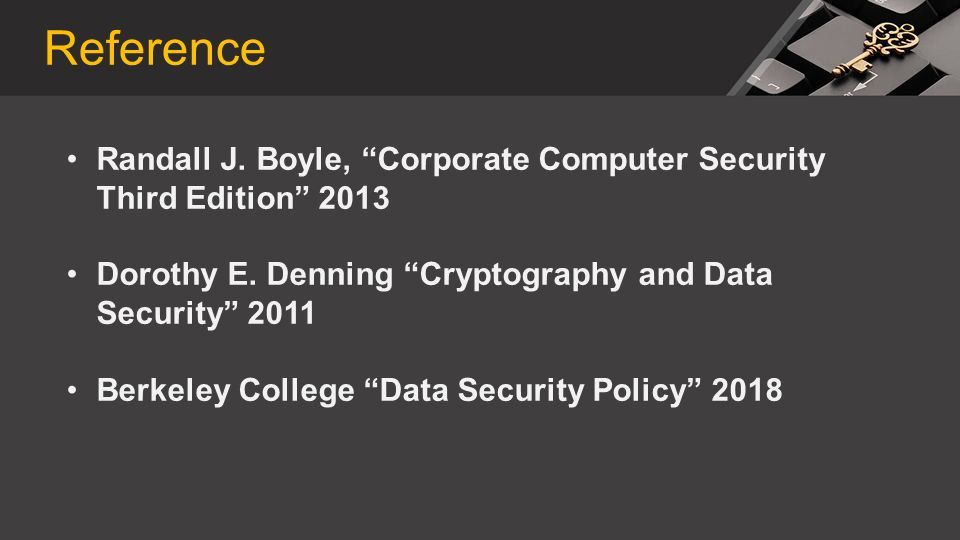Click the name "Randall J. Boyle"
The image size is (960, 540).
click(x=223, y=160)
